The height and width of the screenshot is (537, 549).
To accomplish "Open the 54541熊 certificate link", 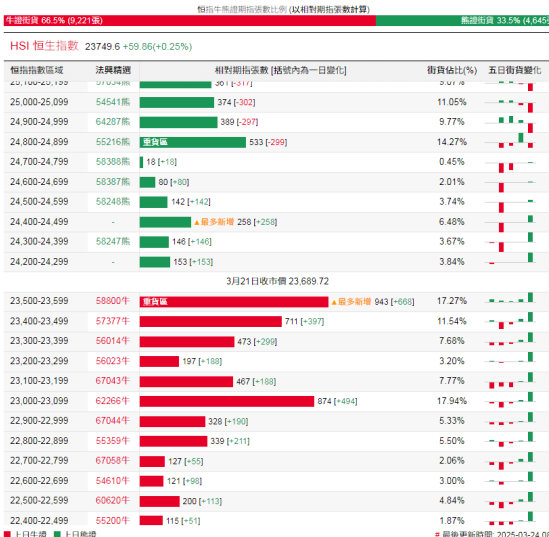I will [x=112, y=102].
